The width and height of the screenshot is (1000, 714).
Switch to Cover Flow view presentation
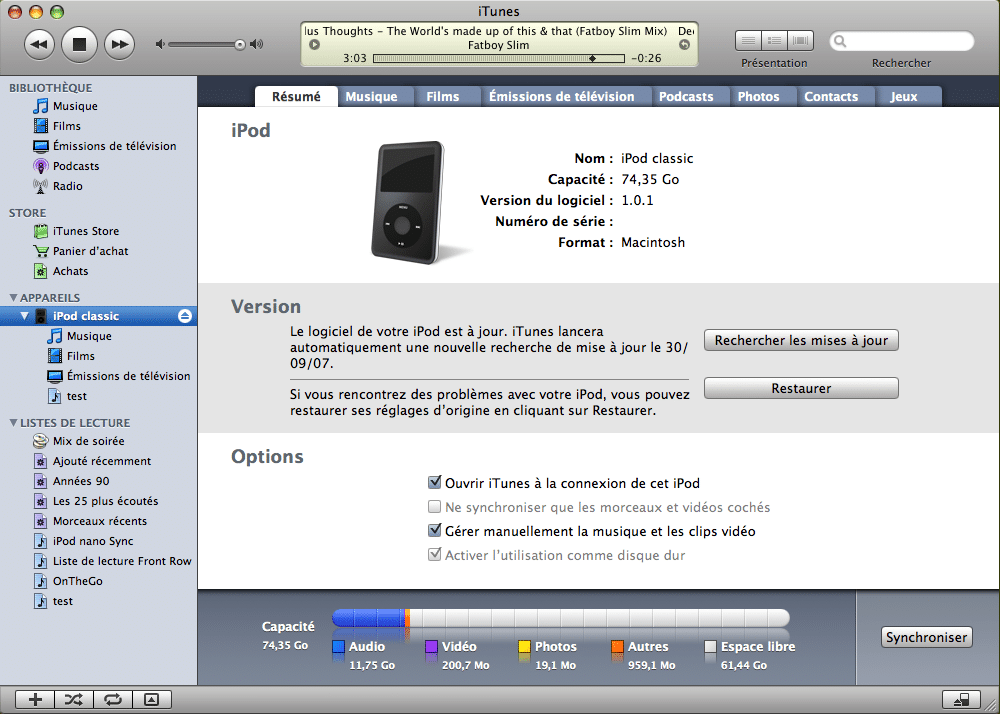point(800,41)
